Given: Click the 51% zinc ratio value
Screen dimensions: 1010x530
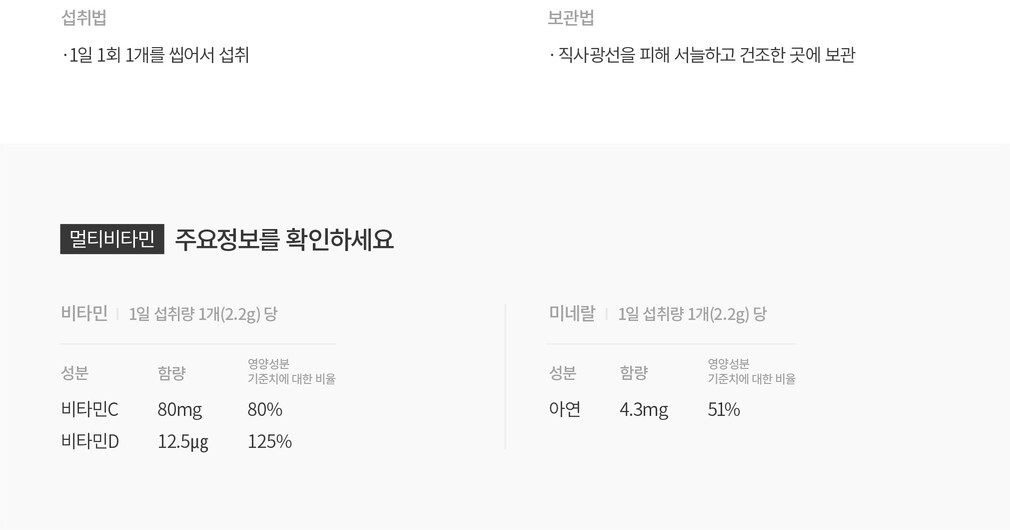Looking at the screenshot, I should (x=724, y=409).
